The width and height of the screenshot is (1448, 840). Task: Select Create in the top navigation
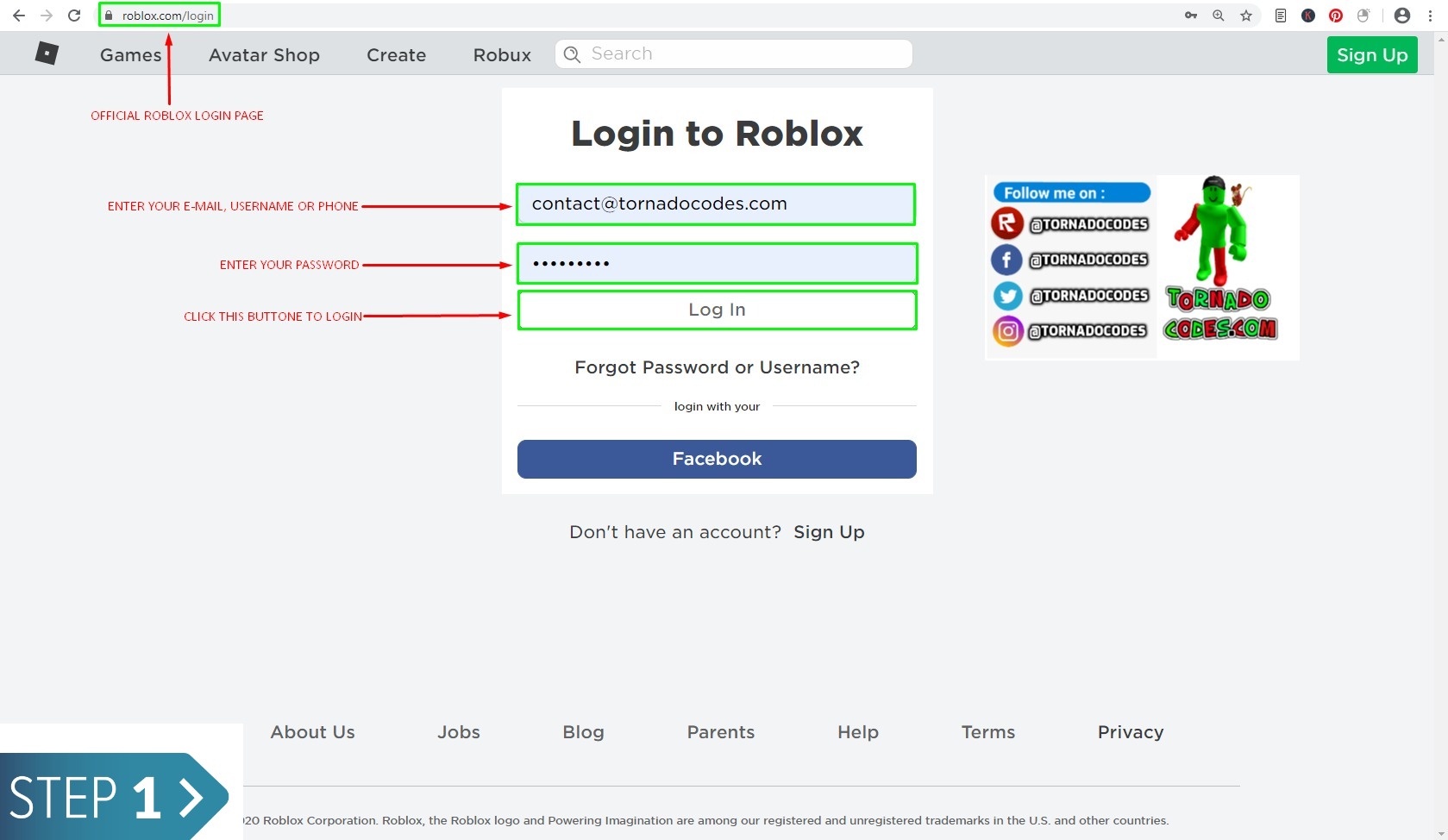[x=397, y=55]
